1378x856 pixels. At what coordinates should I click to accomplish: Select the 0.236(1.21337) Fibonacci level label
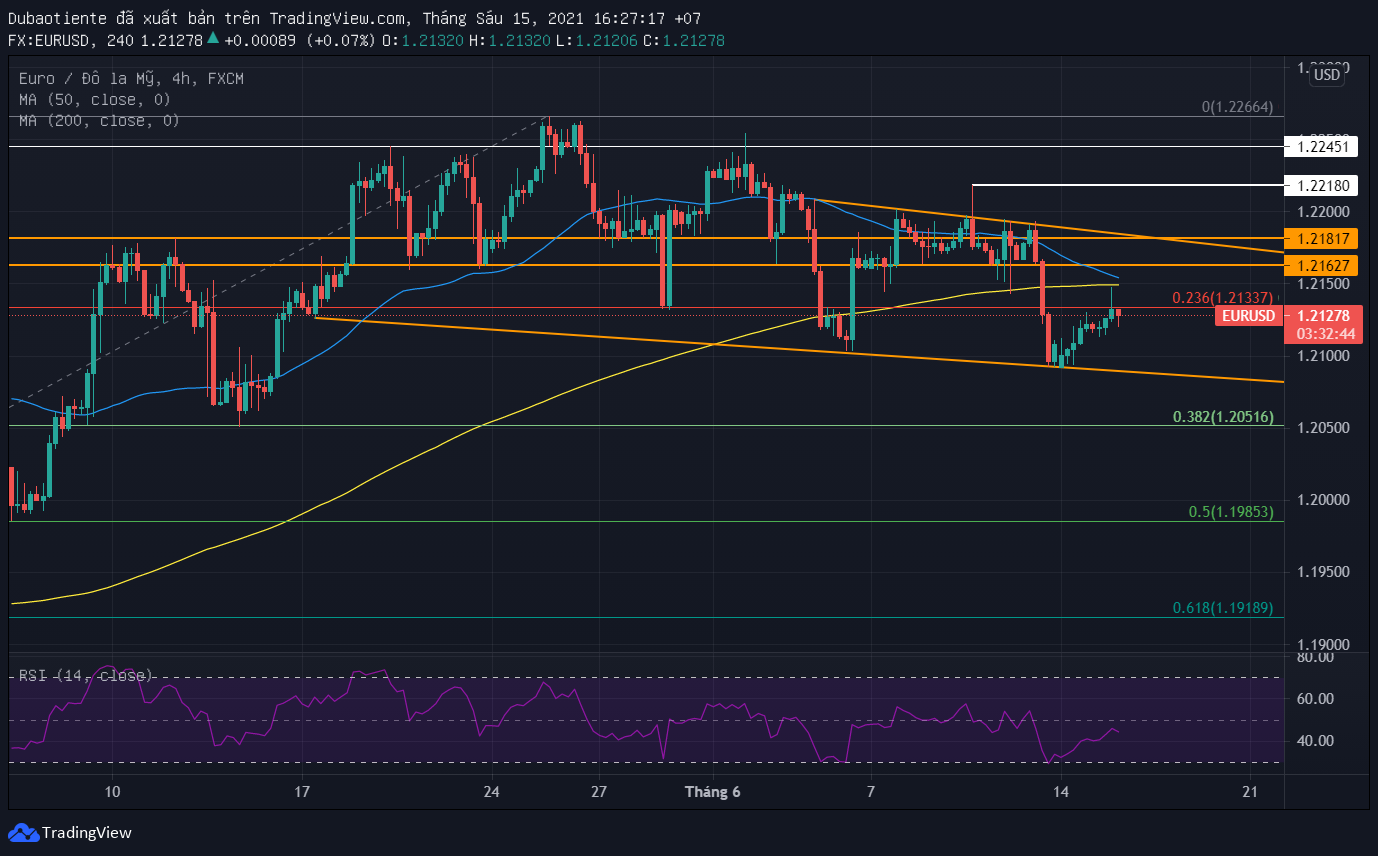pos(1222,297)
